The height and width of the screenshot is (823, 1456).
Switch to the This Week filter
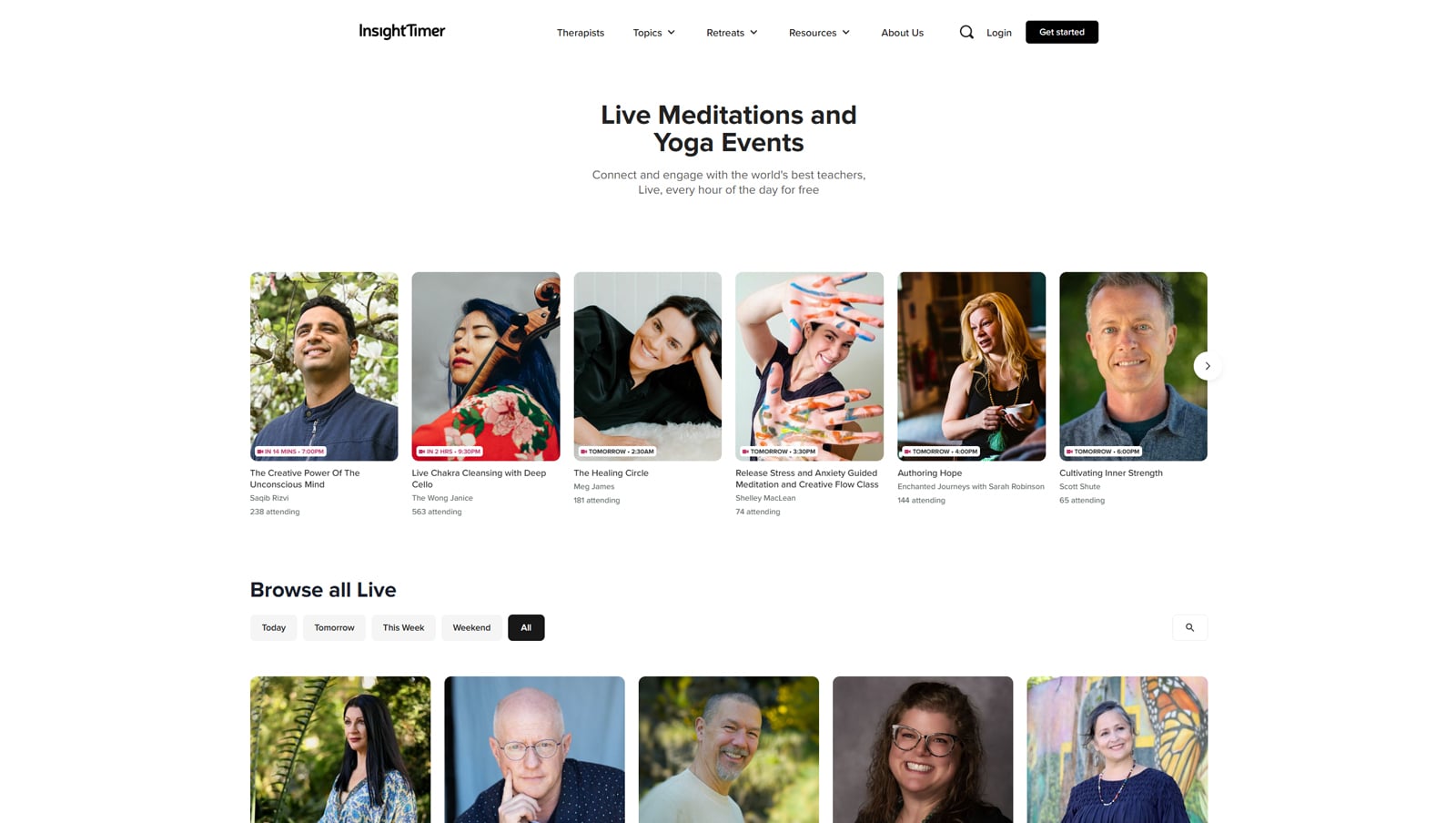tap(403, 627)
